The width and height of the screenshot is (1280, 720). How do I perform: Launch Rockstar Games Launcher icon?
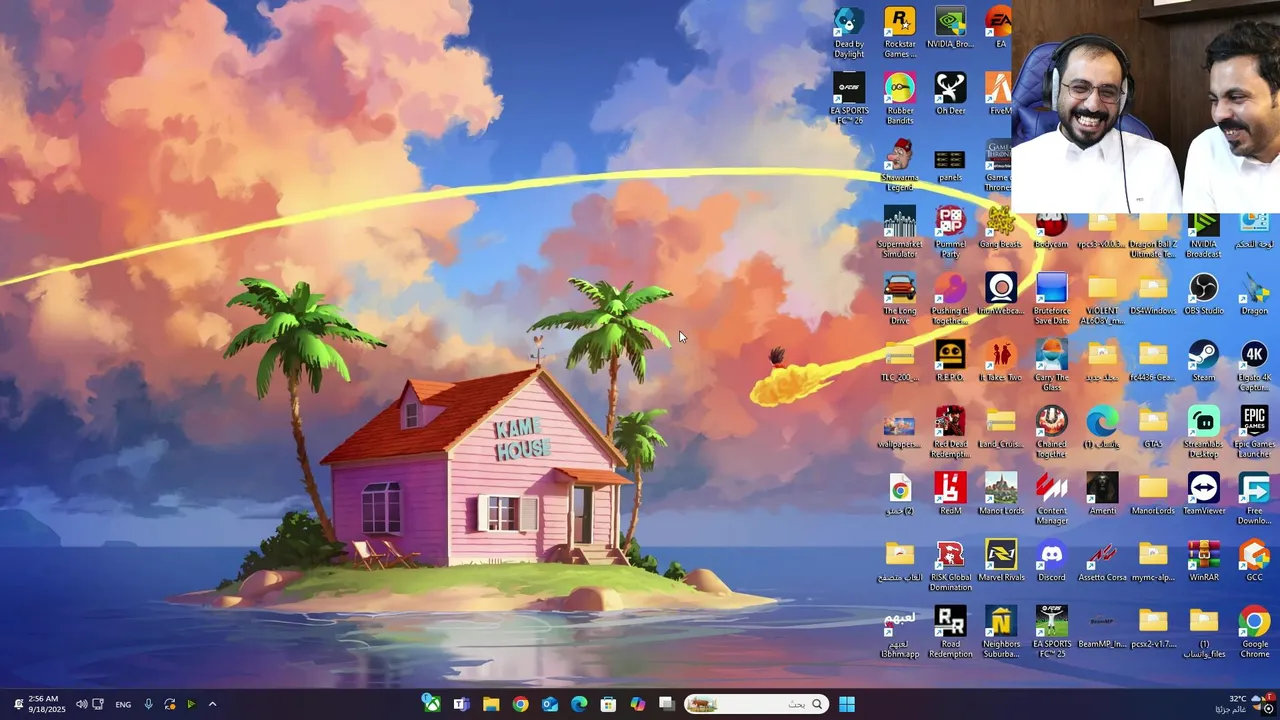coord(899,33)
